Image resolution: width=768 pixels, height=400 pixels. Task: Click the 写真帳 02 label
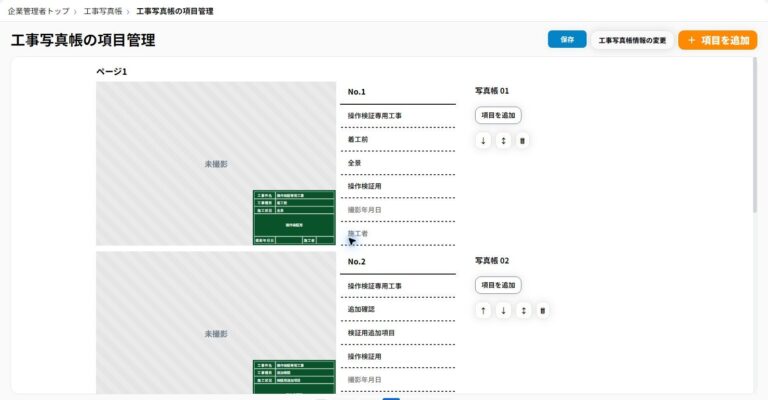(x=492, y=261)
